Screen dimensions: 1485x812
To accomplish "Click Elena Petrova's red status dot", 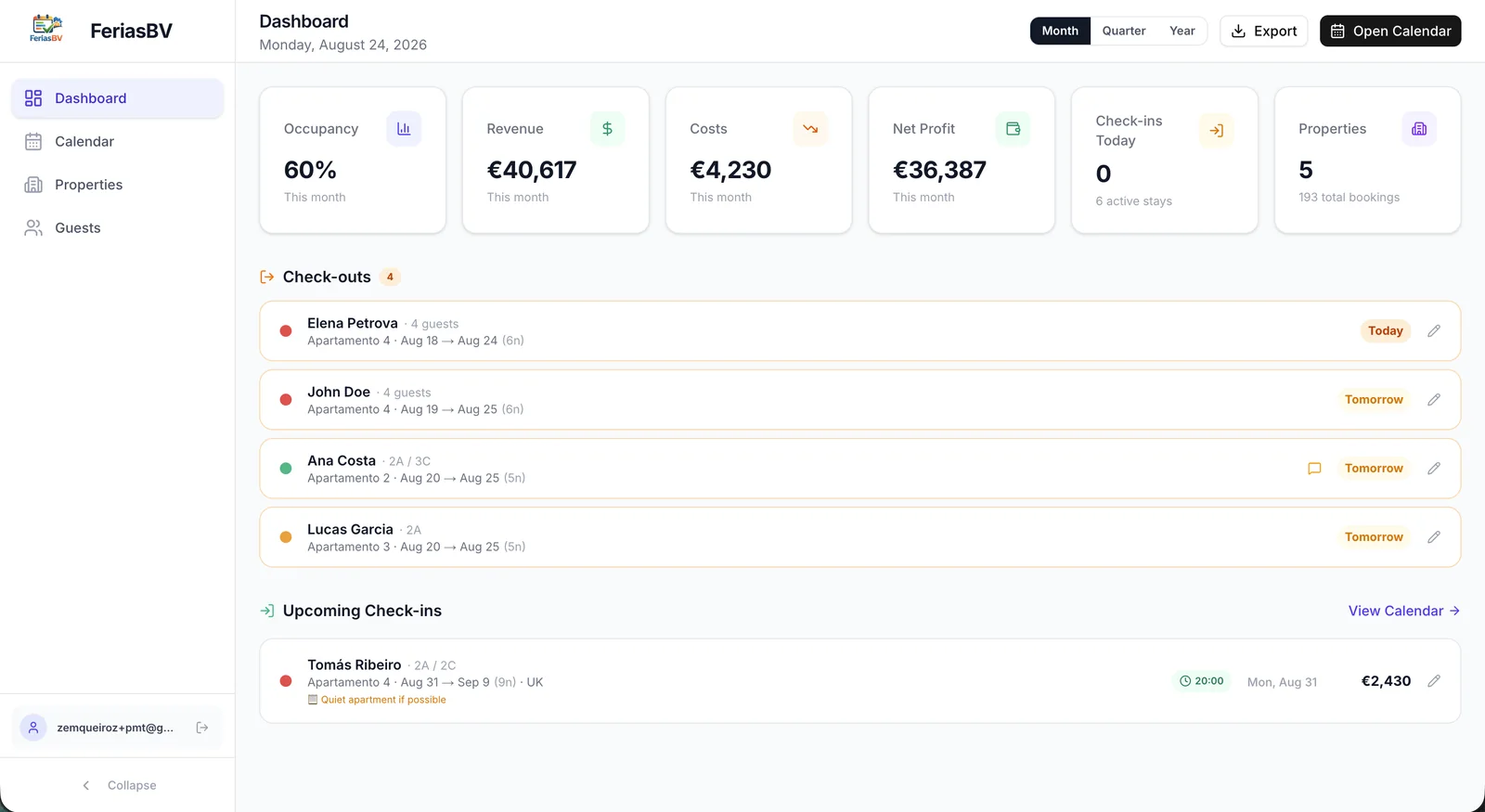I will [286, 331].
